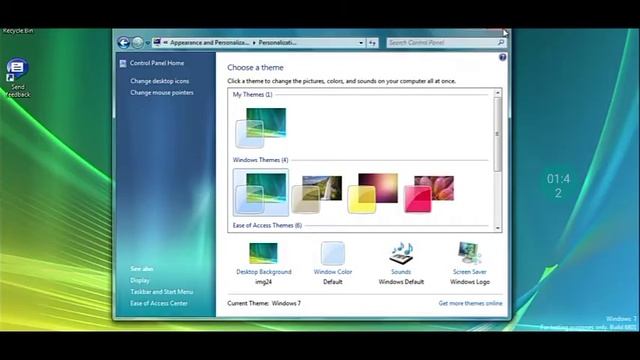Click the Default label under Window Color

[x=333, y=282]
